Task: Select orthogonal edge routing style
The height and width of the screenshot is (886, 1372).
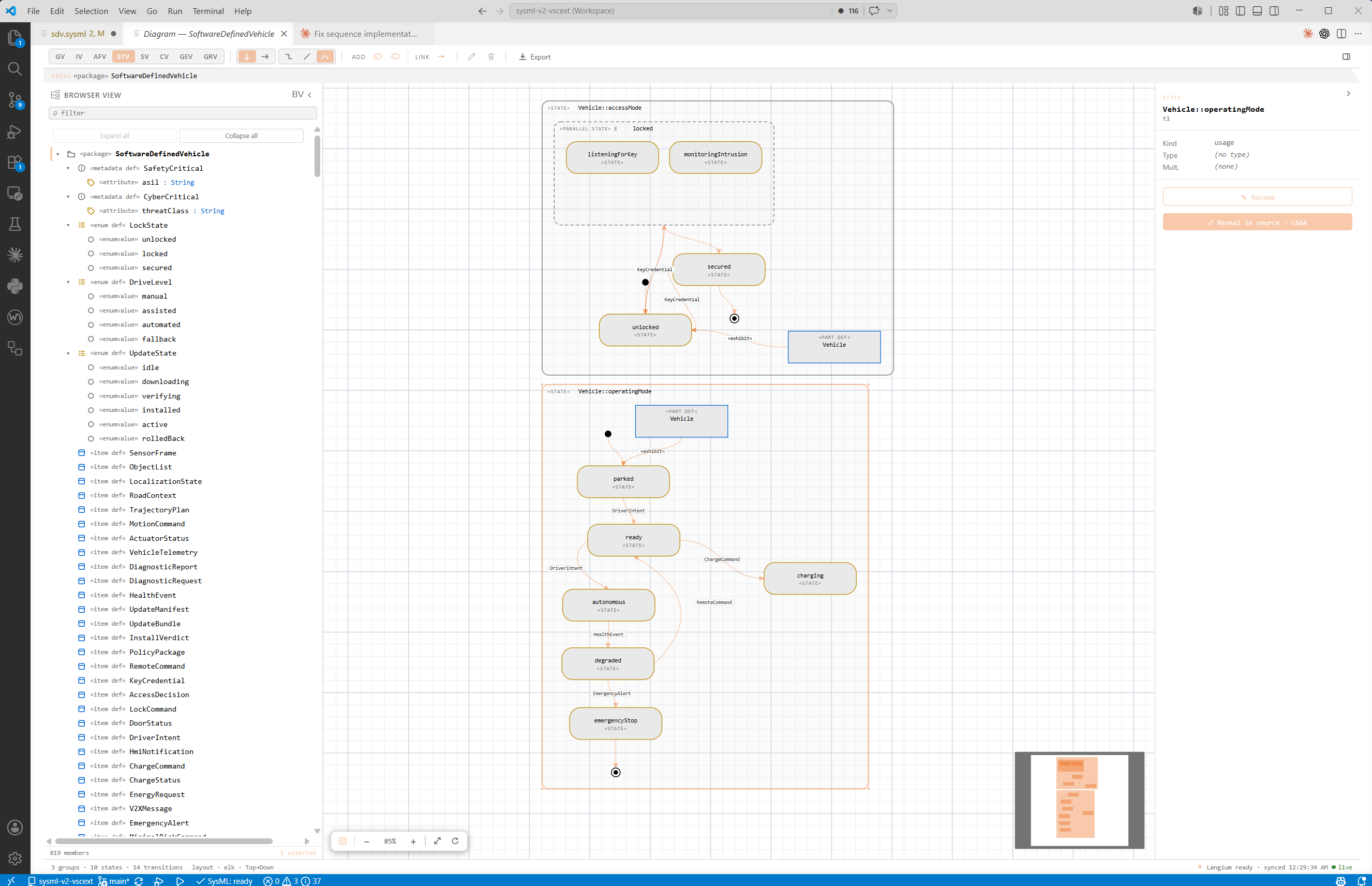Action: click(289, 56)
